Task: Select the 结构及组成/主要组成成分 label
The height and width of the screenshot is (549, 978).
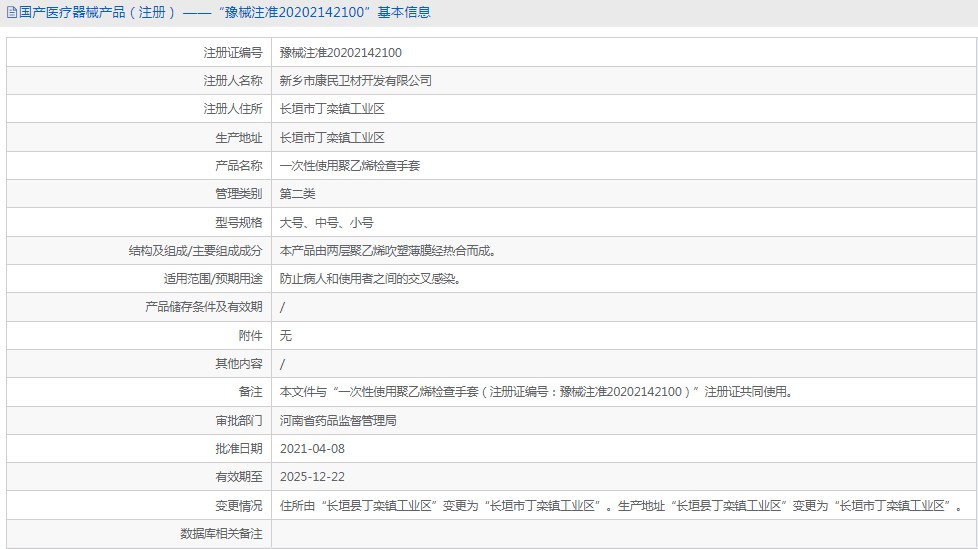Action: [195, 251]
